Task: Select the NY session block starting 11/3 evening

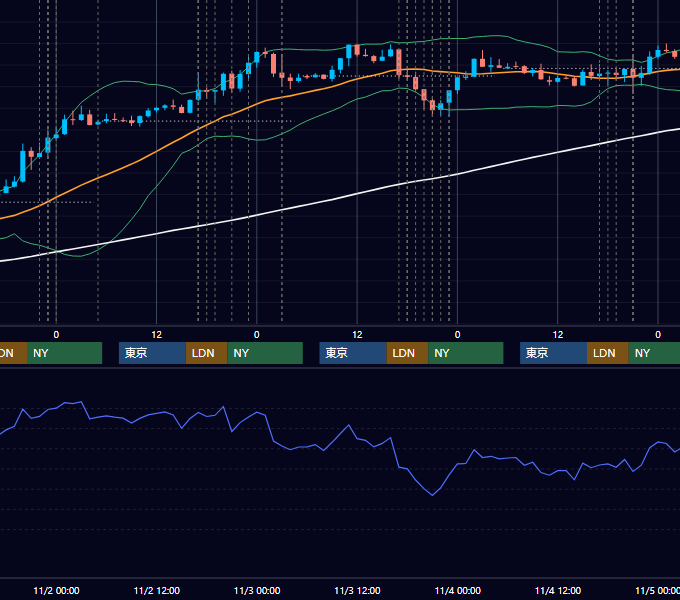Action: (466, 353)
